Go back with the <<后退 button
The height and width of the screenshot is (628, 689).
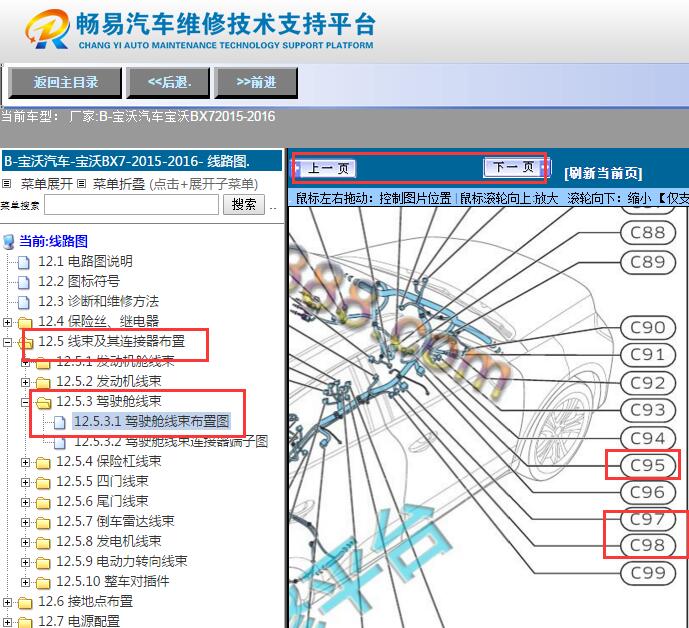coord(168,82)
